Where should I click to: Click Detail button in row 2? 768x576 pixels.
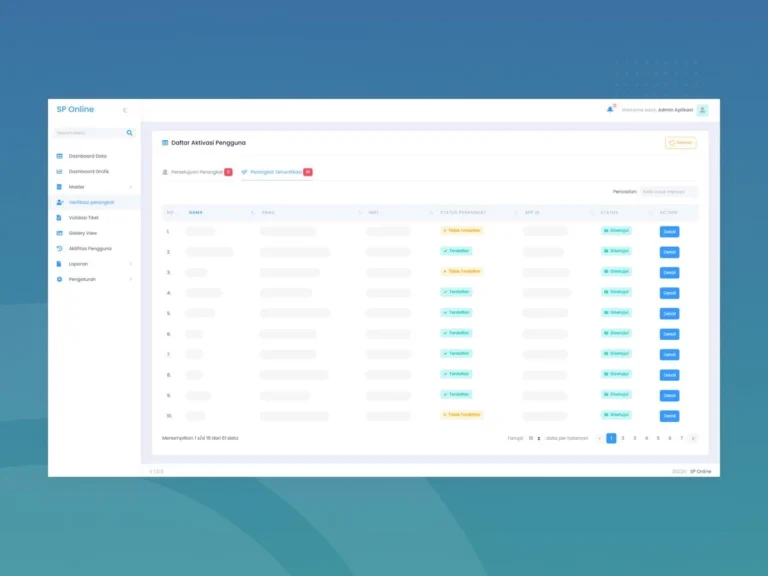click(669, 252)
